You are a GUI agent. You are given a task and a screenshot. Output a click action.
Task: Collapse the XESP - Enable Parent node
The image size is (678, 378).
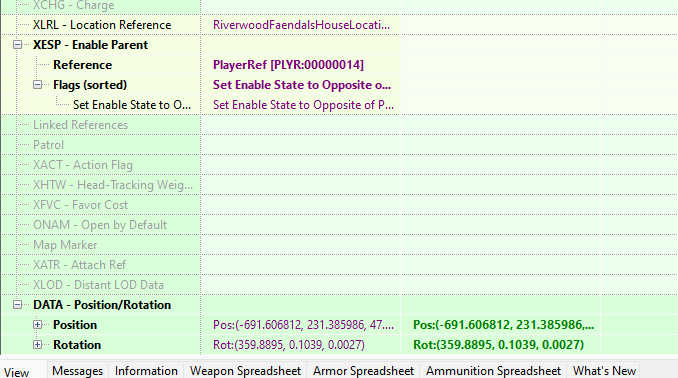(x=17, y=45)
